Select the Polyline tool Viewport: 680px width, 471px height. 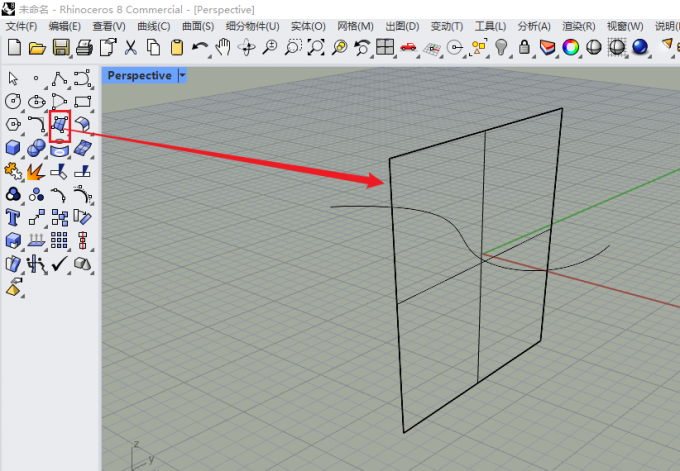59,78
